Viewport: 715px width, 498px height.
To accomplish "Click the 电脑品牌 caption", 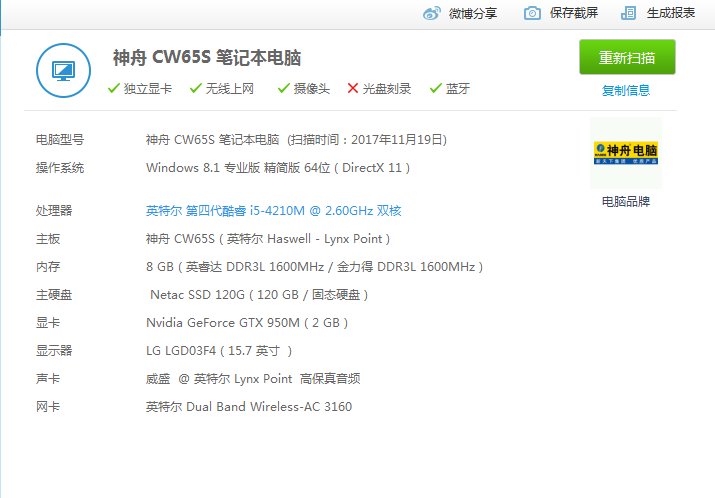I will pyautogui.click(x=626, y=202).
